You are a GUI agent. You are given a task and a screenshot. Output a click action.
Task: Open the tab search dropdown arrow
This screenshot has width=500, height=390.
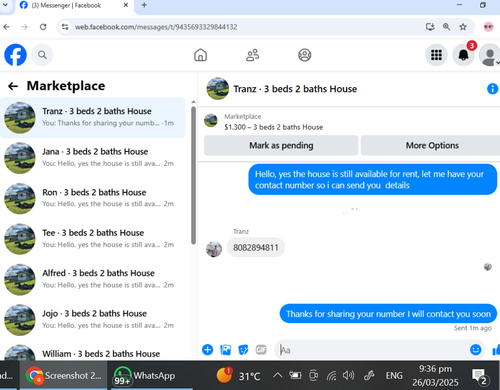tap(5, 5)
